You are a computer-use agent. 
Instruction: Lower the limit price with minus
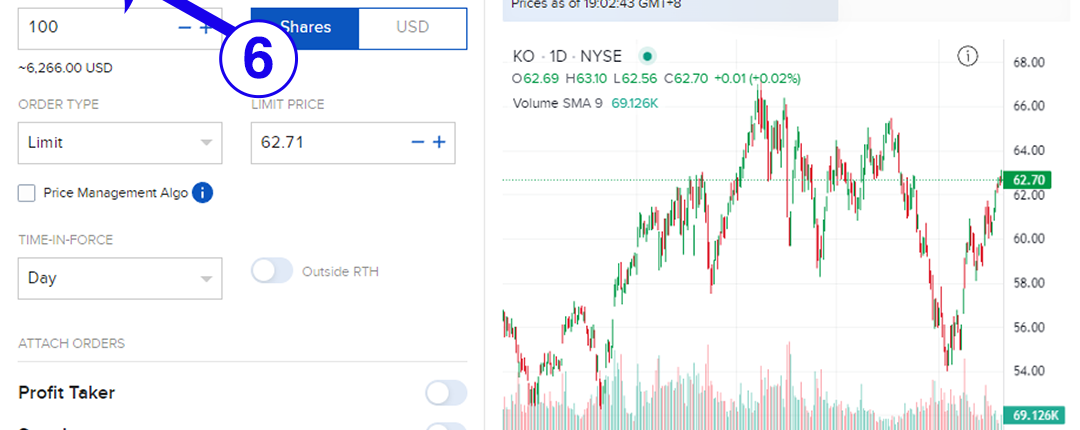pos(418,142)
